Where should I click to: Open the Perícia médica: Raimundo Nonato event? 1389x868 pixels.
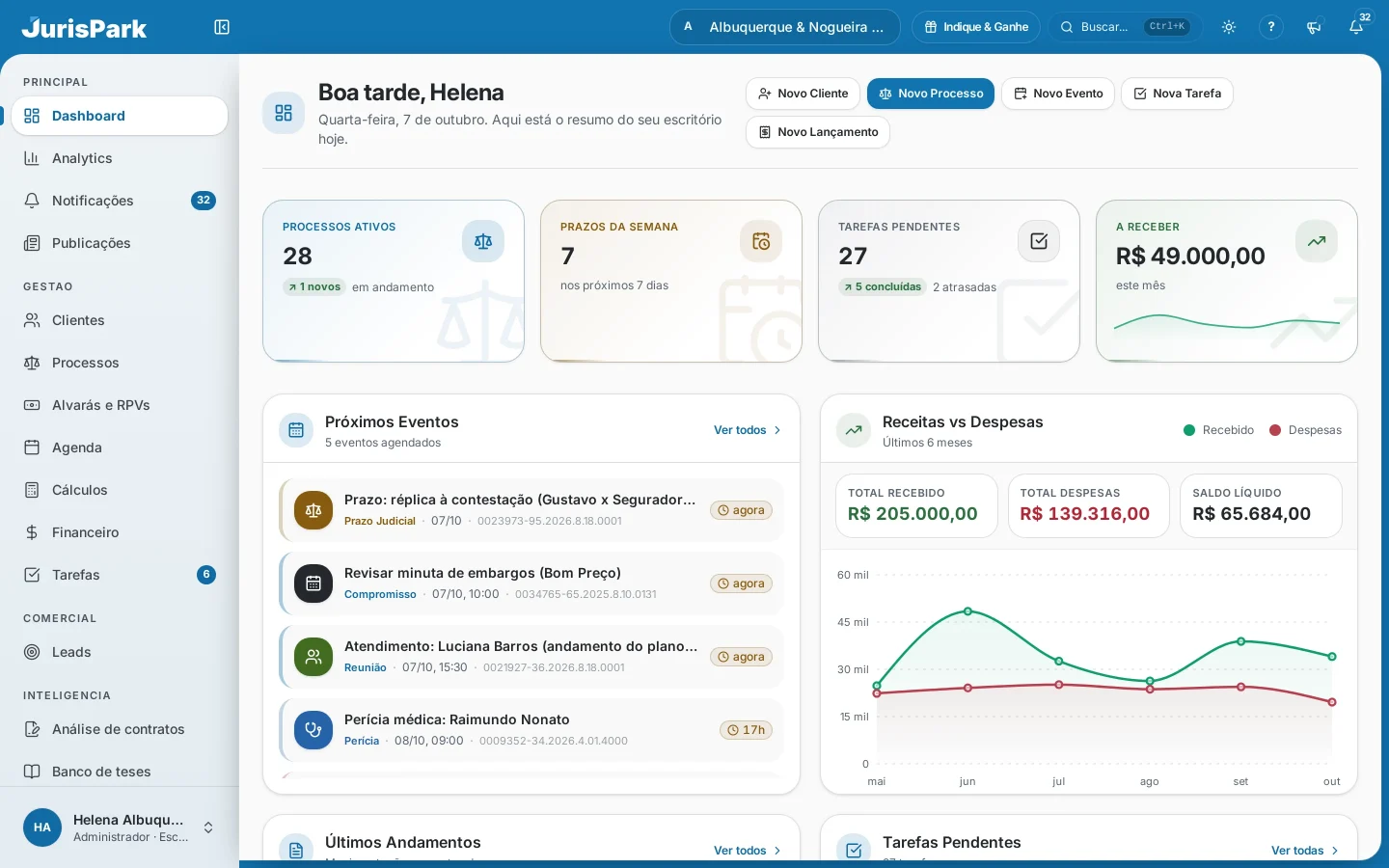click(531, 729)
